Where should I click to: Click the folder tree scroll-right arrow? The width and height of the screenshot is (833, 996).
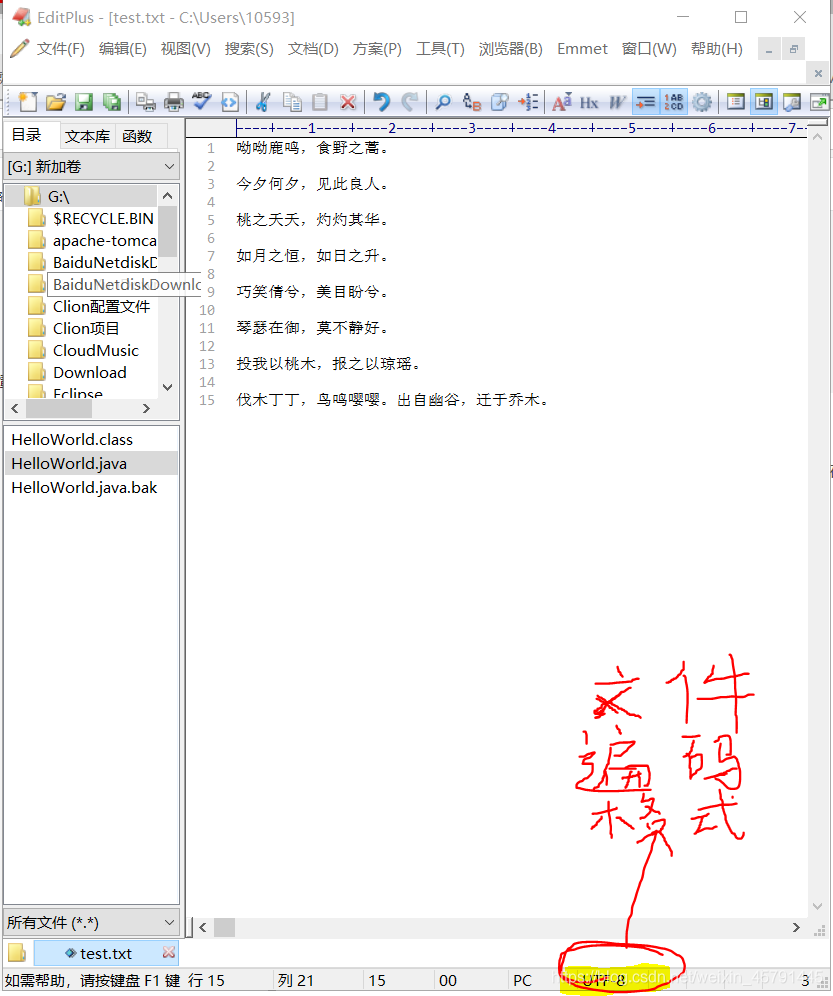pos(146,408)
